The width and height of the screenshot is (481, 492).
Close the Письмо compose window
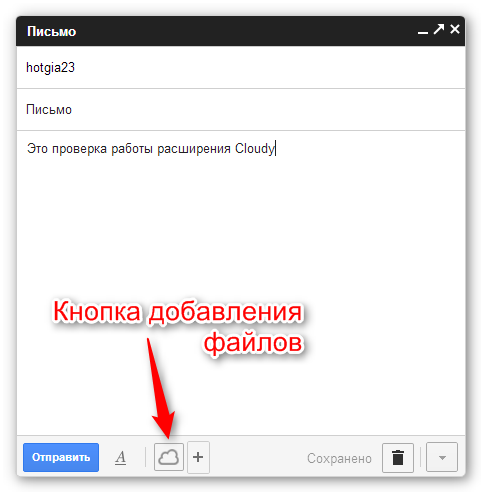455,29
